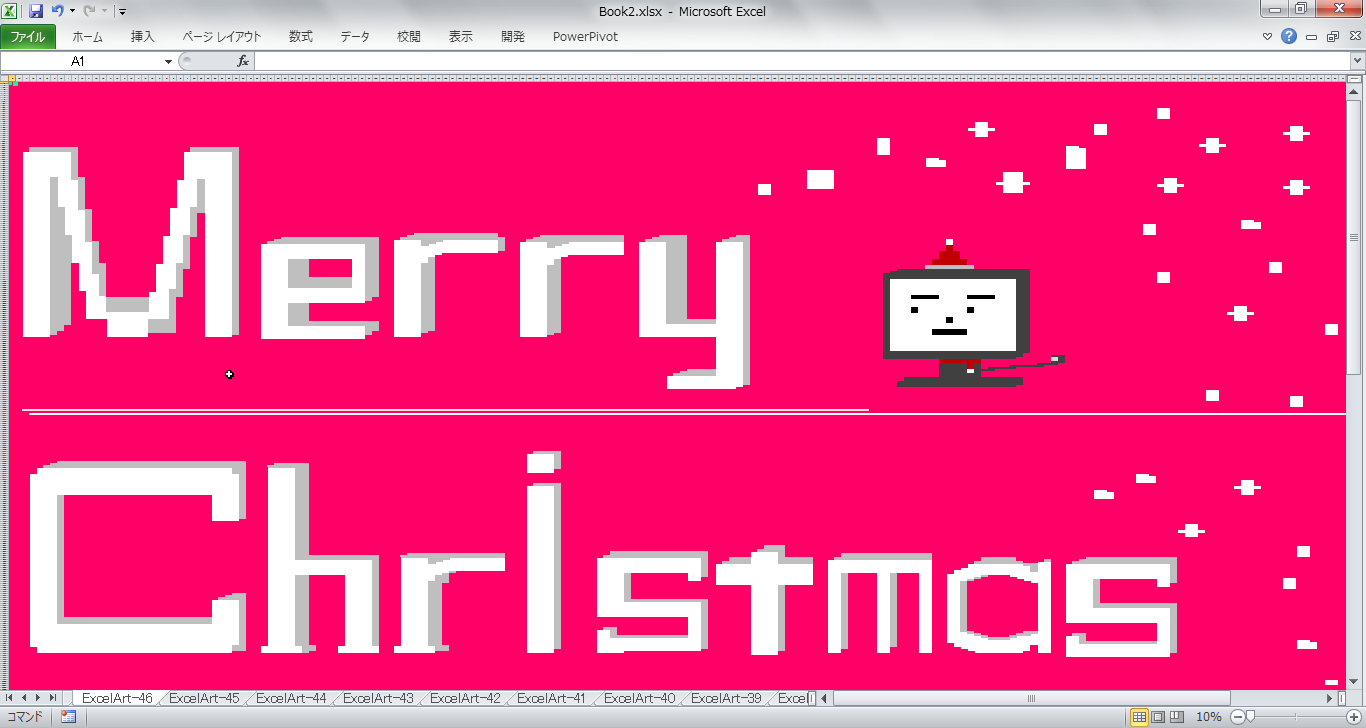1366x728 pixels.
Task: Switch to the ホーム ribbon tab
Action: 88,37
